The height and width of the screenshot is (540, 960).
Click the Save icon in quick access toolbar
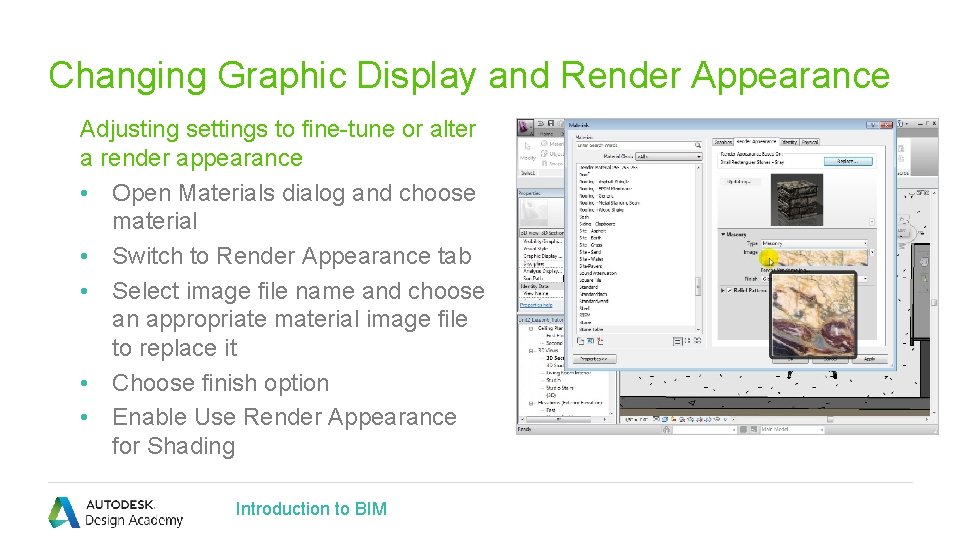tap(551, 123)
